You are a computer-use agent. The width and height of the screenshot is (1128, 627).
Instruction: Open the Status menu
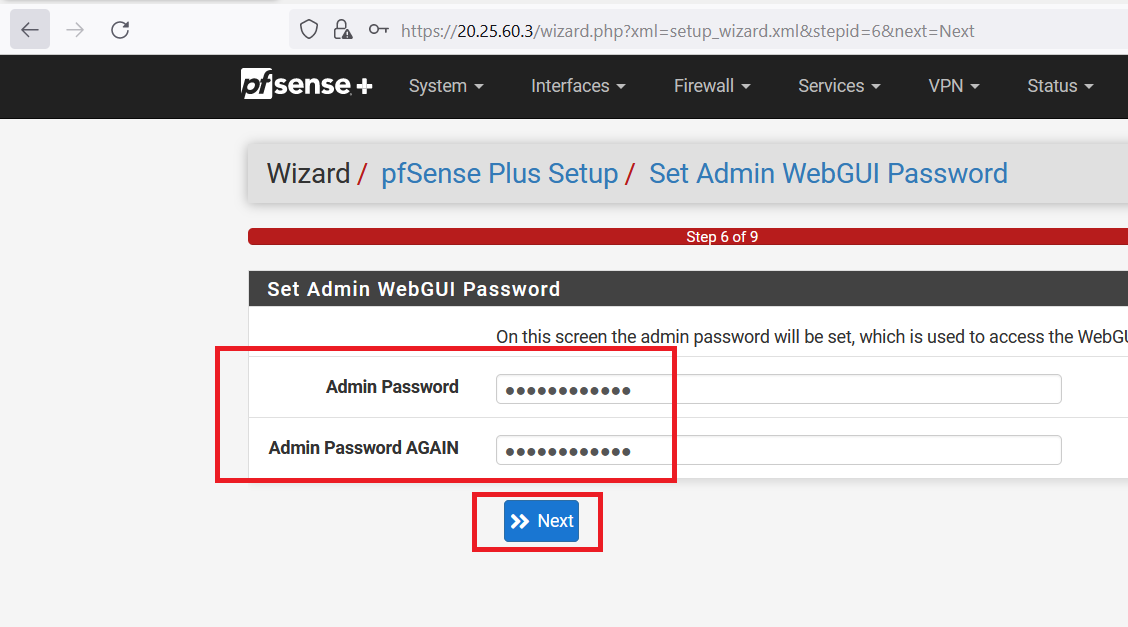click(1060, 86)
